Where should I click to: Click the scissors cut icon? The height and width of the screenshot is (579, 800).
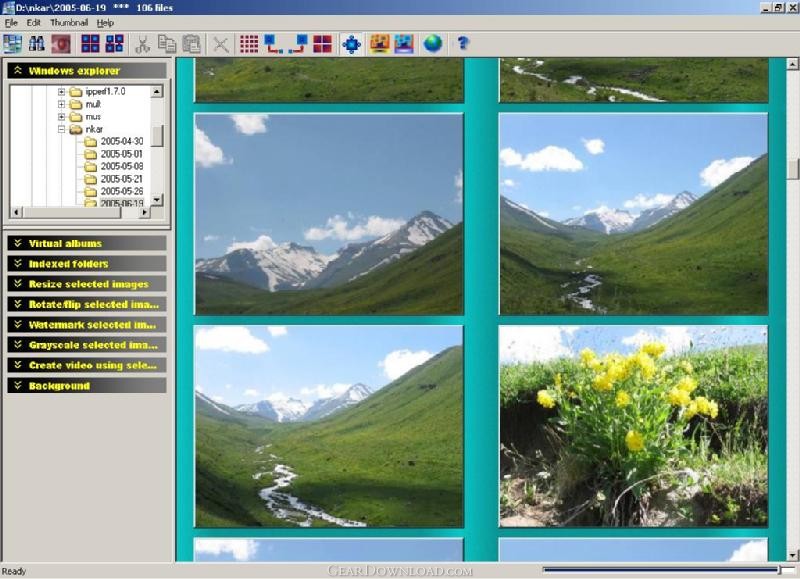click(142, 44)
